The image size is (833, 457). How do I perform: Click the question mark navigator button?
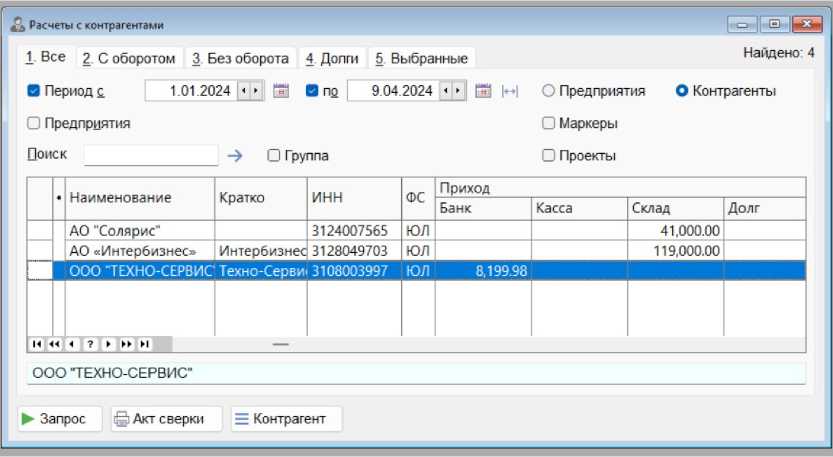pyautogui.click(x=90, y=344)
